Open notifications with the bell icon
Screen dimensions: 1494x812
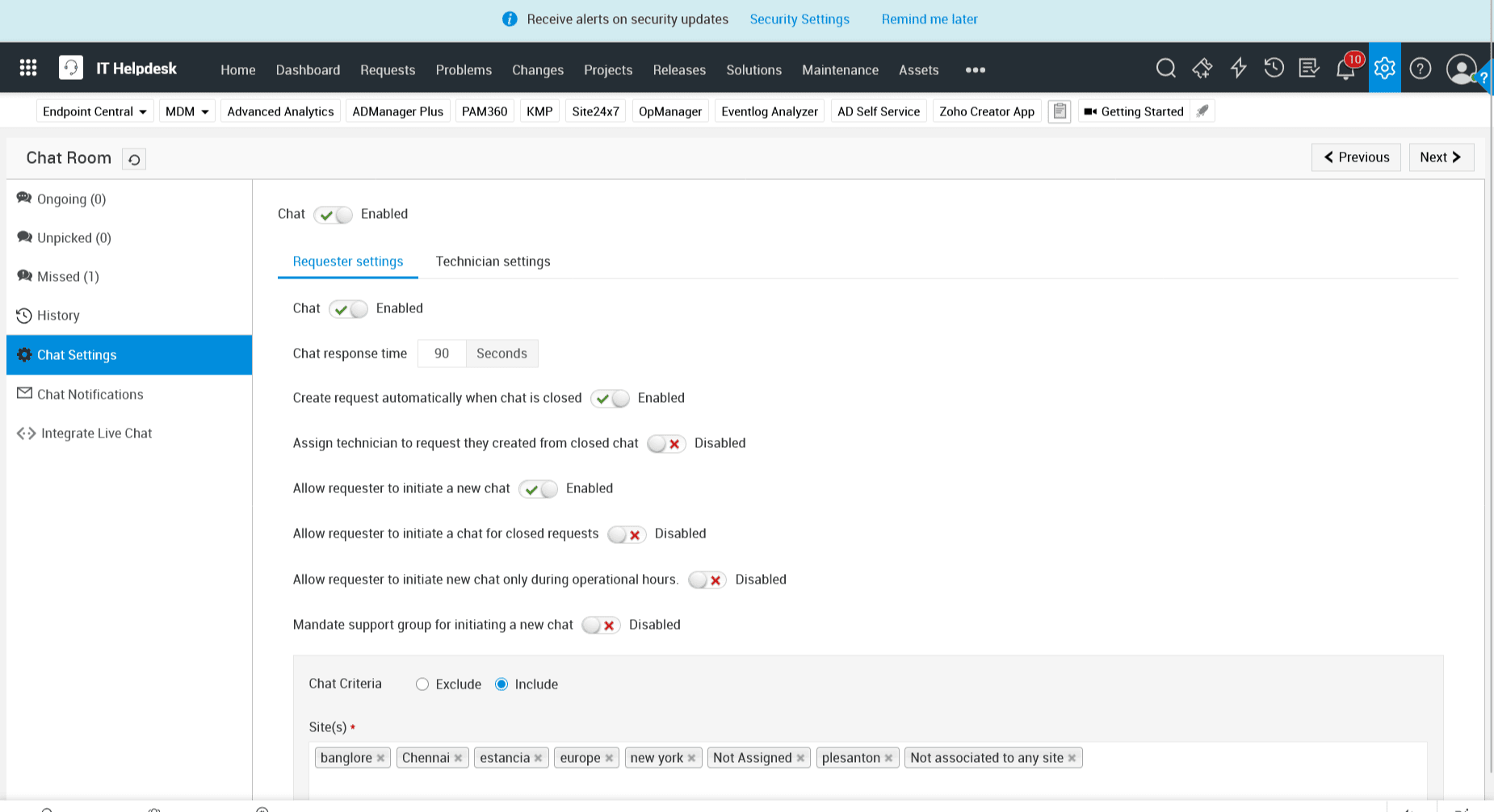pos(1345,69)
